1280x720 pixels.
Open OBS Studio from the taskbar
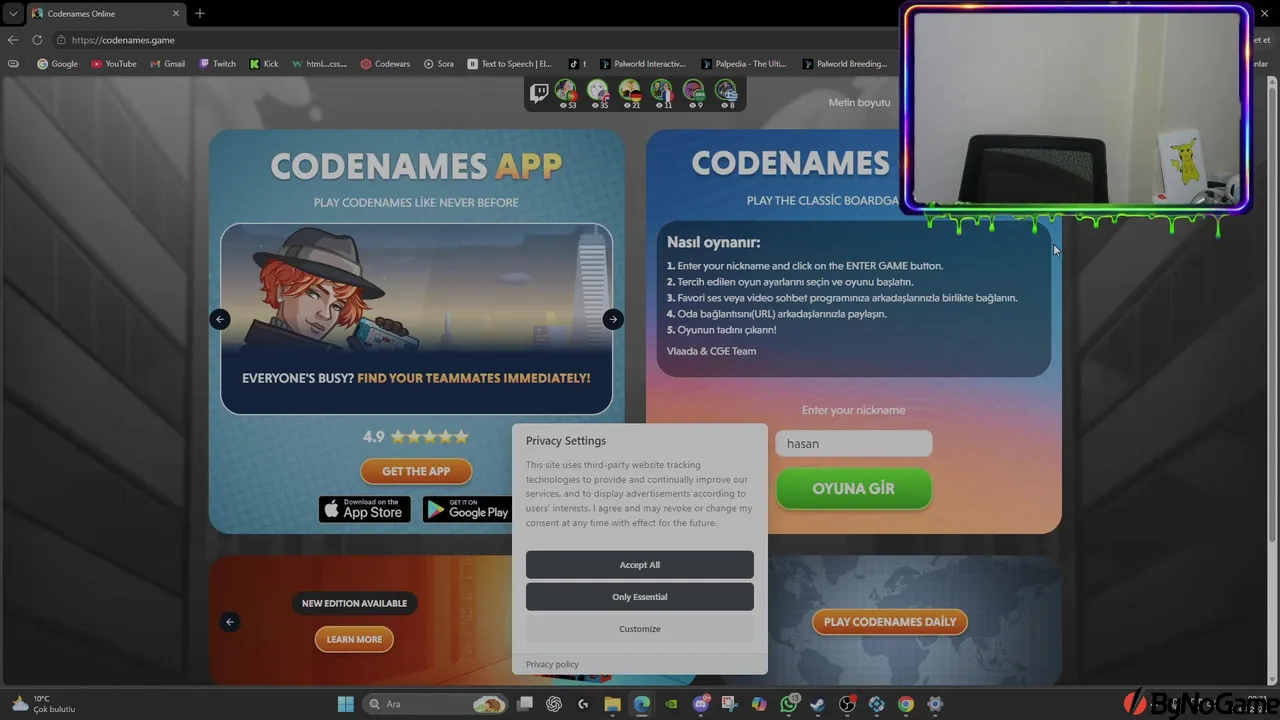[848, 704]
